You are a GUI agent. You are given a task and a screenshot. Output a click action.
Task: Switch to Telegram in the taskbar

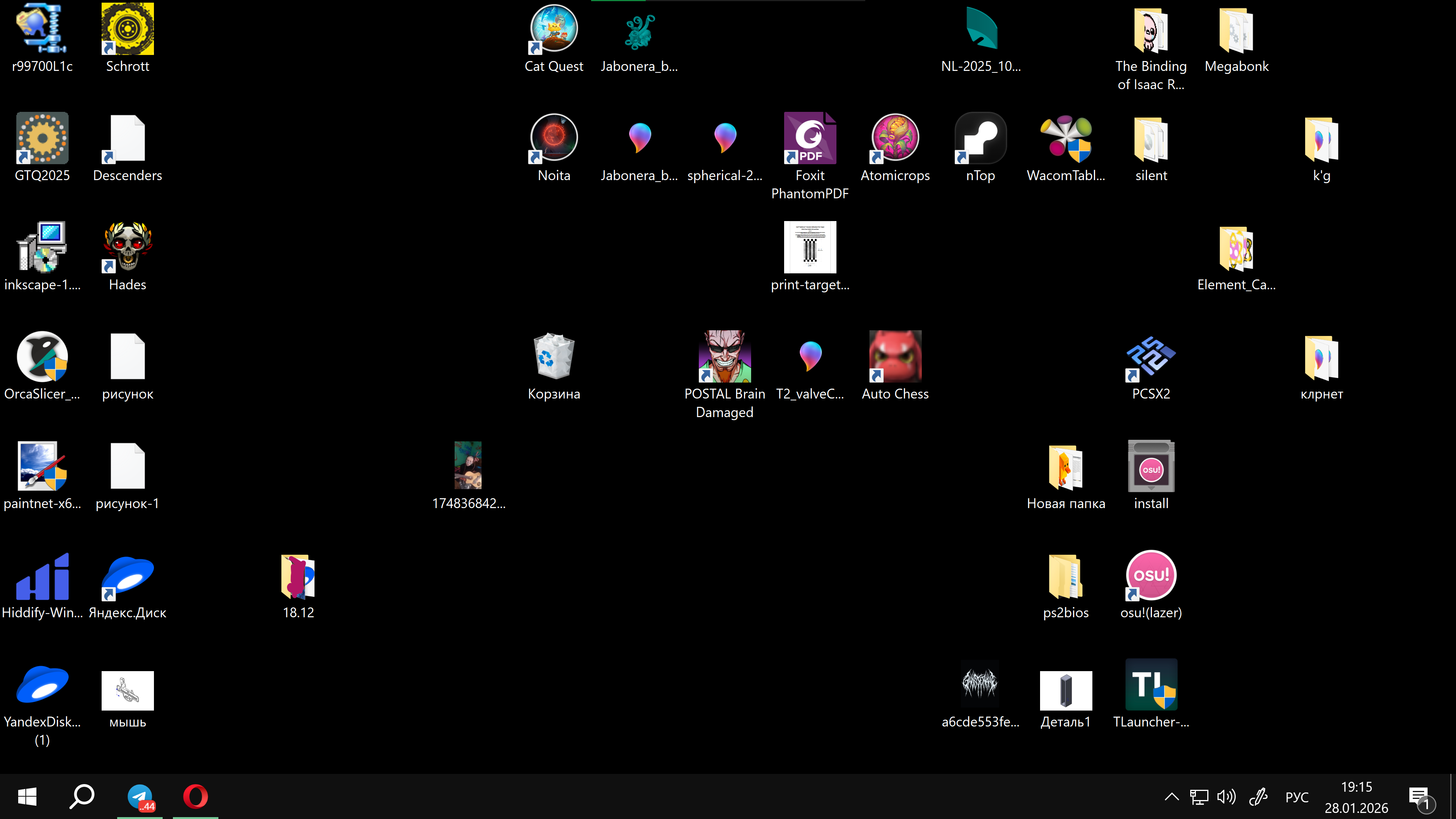(x=140, y=797)
